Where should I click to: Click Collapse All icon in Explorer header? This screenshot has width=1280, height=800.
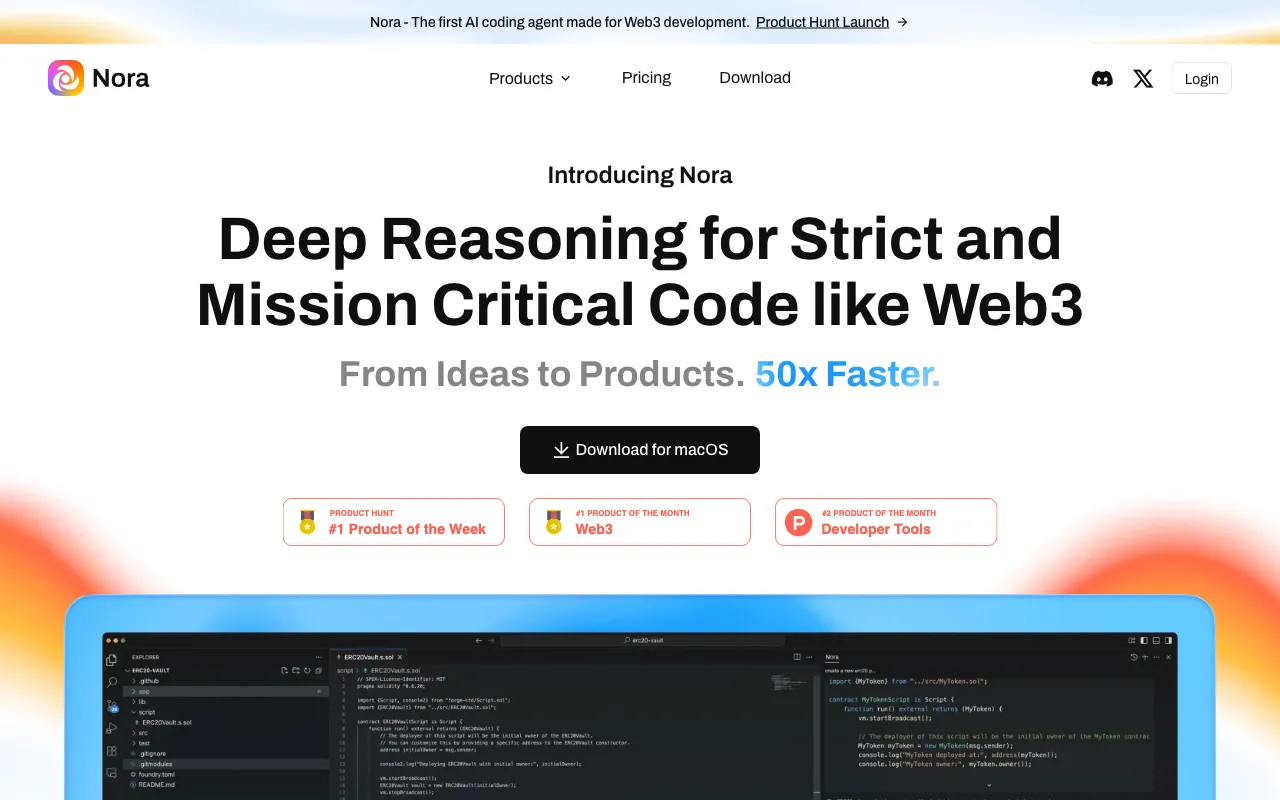pyautogui.click(x=318, y=670)
